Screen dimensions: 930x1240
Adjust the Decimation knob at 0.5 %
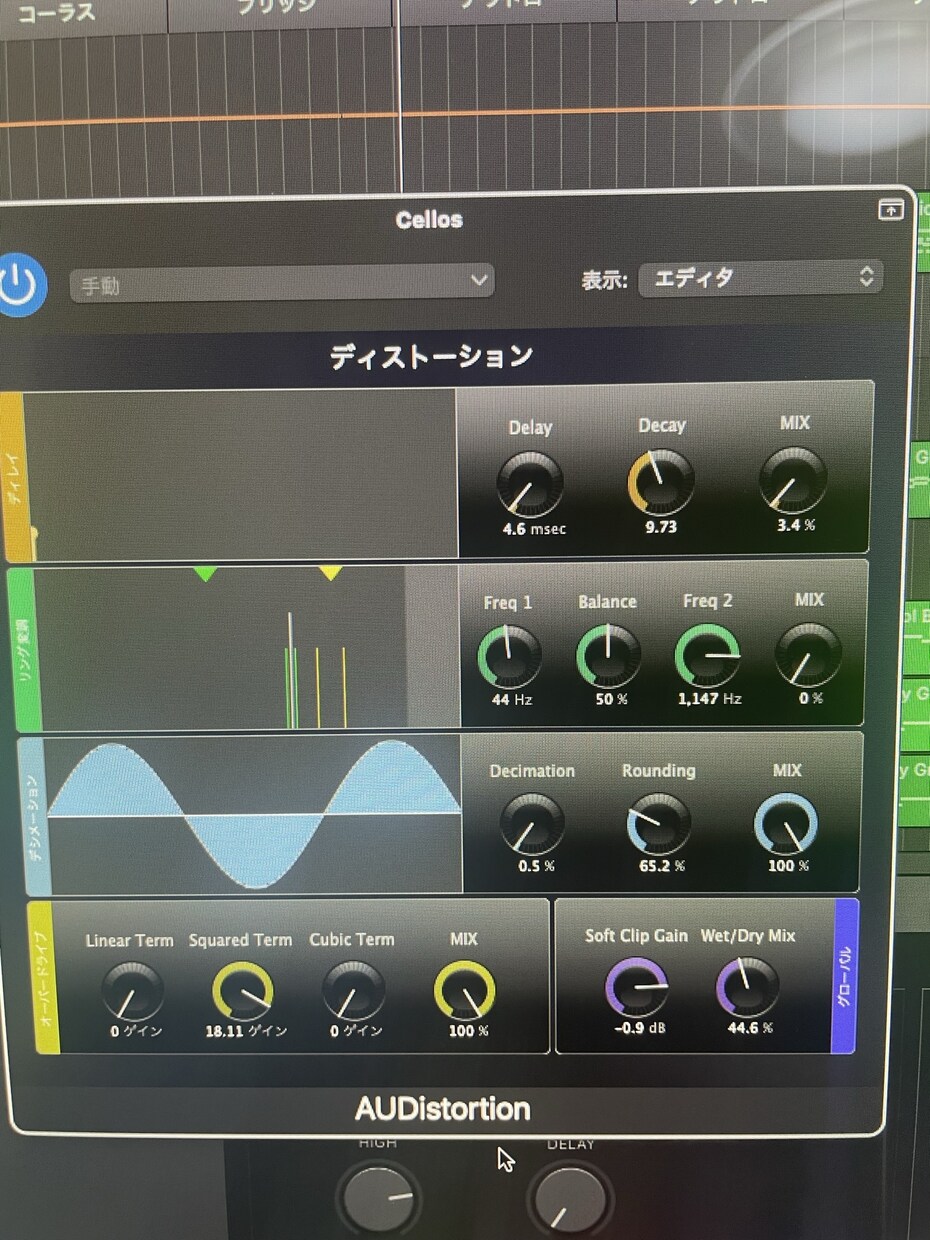pos(532,824)
